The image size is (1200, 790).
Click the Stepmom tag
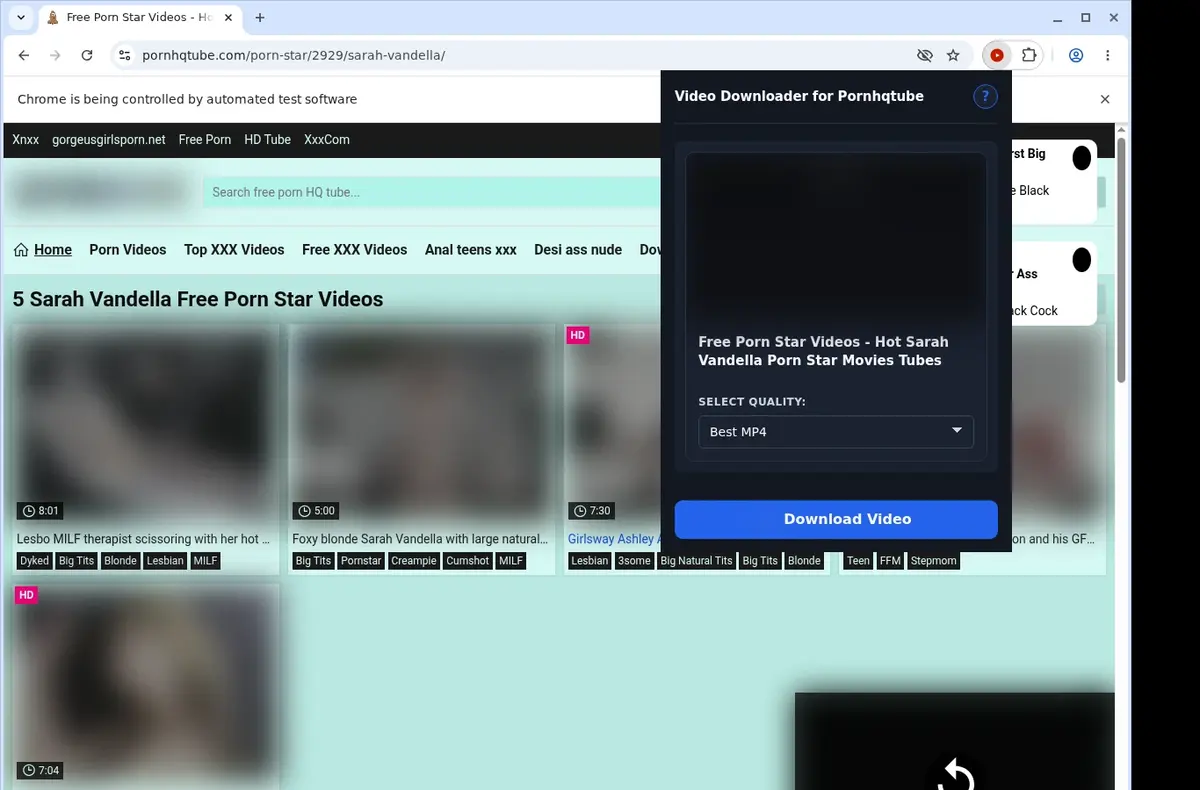click(934, 561)
